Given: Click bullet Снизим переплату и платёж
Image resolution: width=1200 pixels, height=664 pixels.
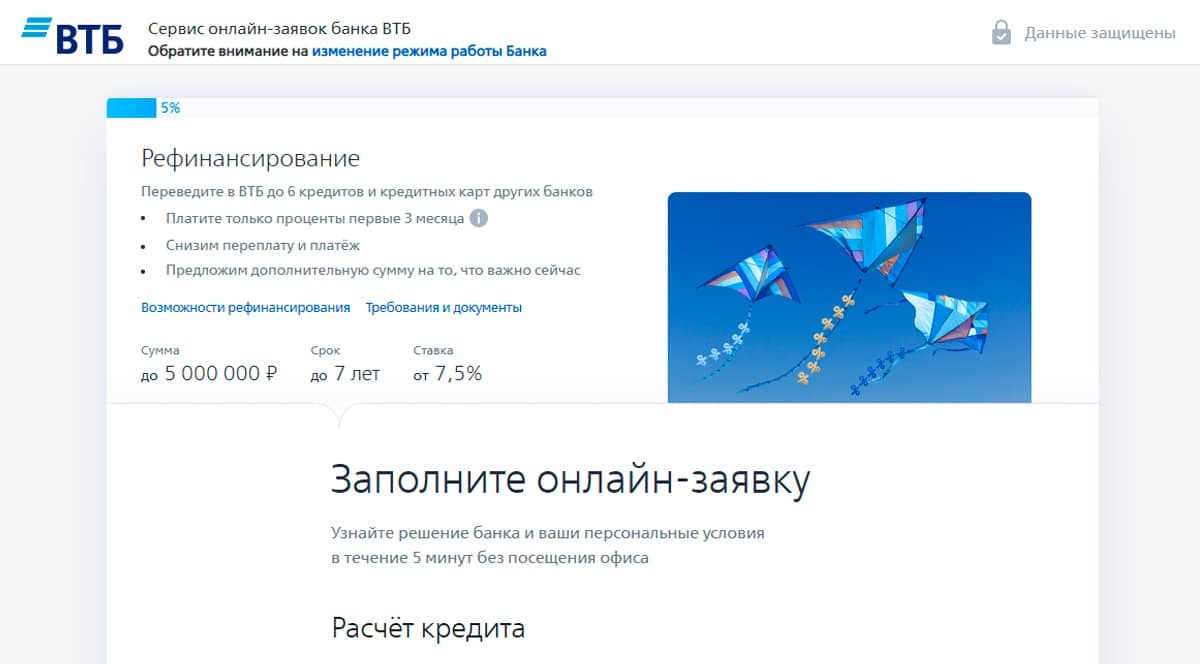Looking at the screenshot, I should point(263,245).
